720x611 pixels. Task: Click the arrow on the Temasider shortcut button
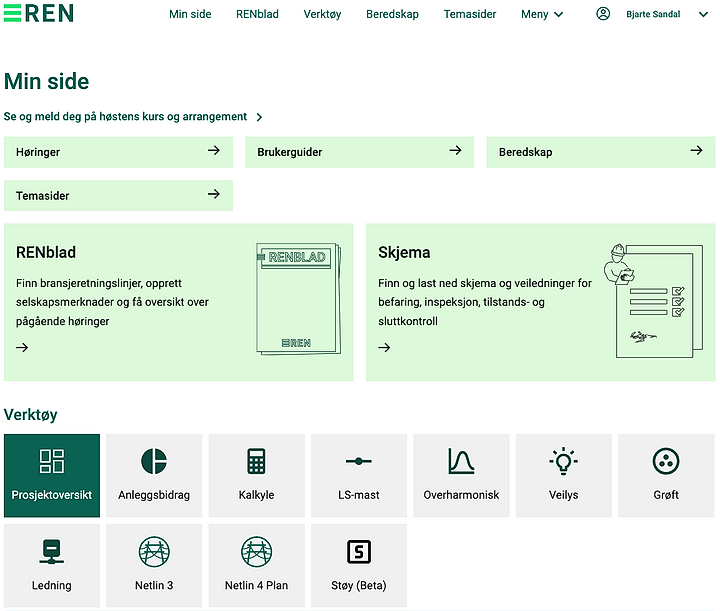point(214,194)
